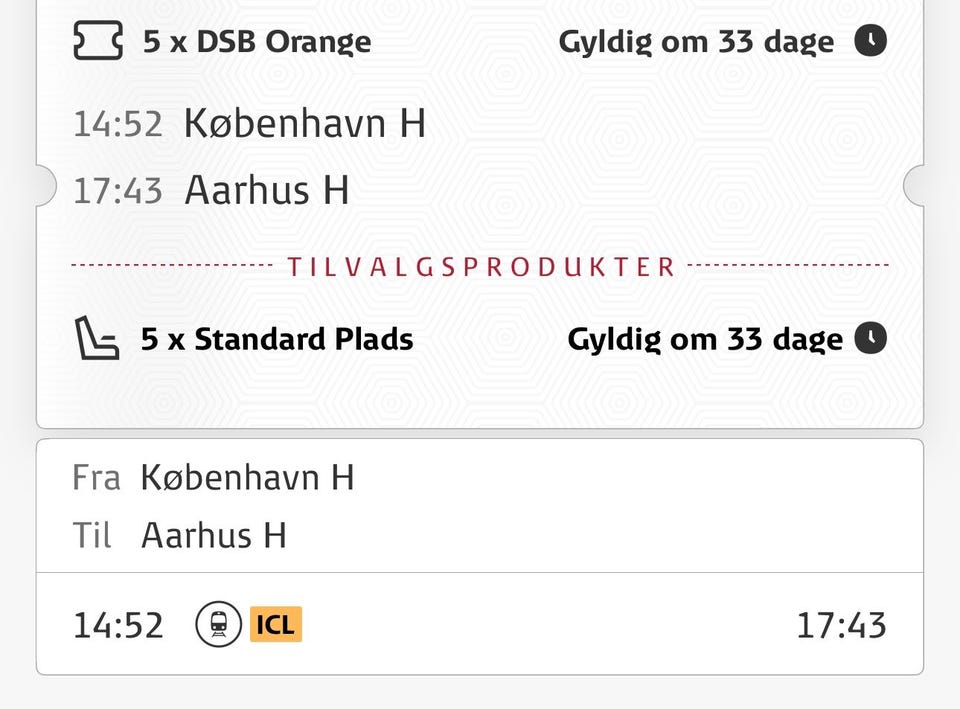
Task: Tap the 14:52 departure time on ticket
Action: pyautogui.click(x=117, y=125)
